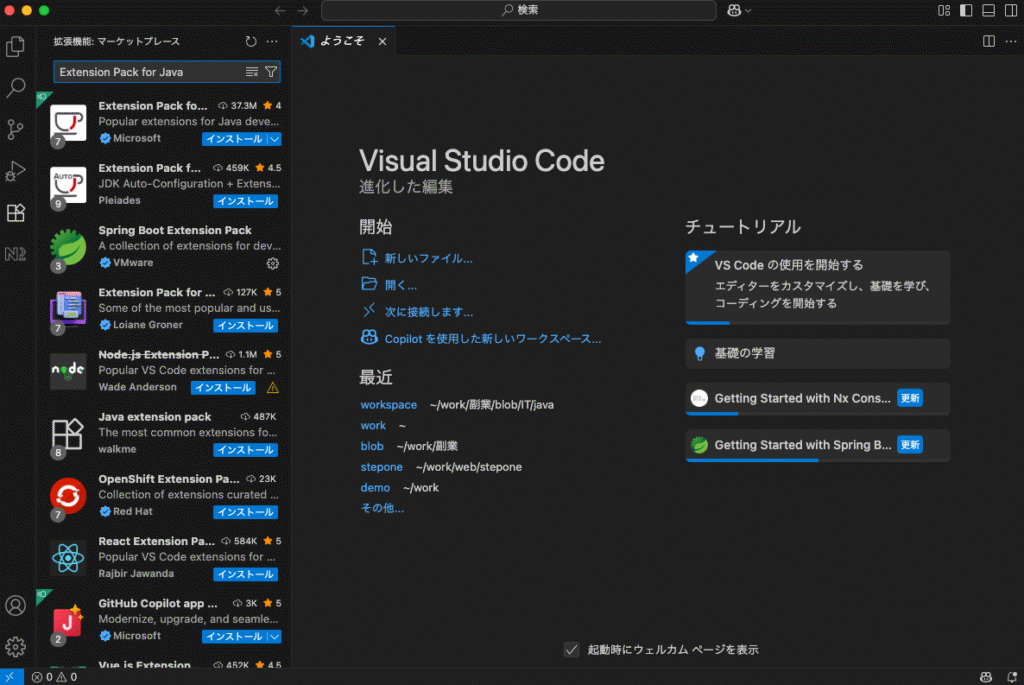Click the warning icon on Node.js Extension Pack

(x=272, y=388)
